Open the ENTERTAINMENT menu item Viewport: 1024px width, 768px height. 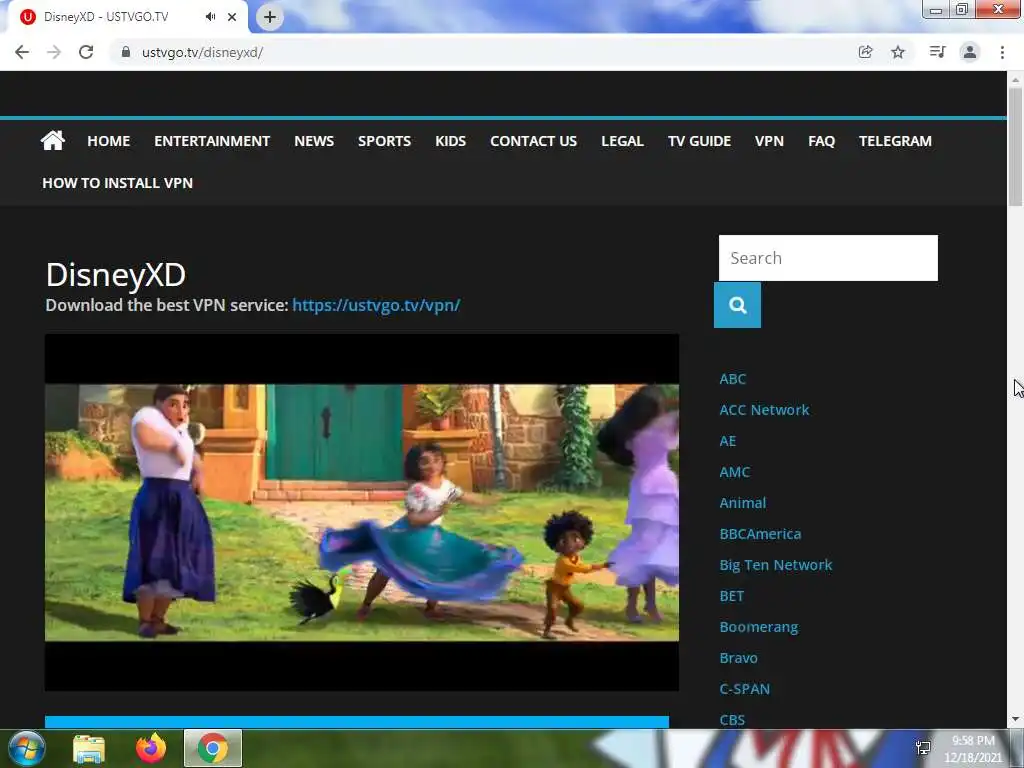212,141
